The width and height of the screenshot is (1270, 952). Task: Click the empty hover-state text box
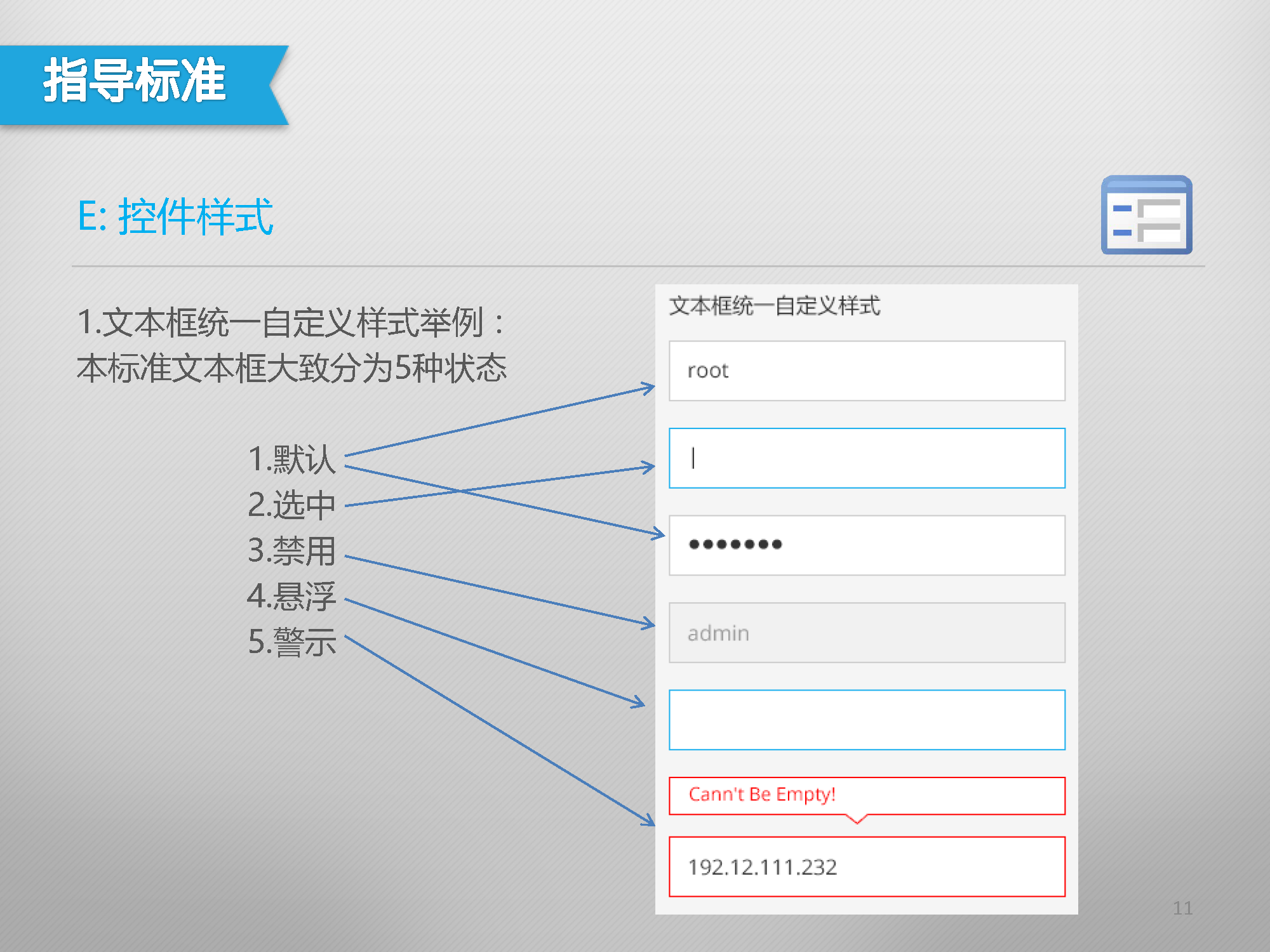click(x=867, y=720)
